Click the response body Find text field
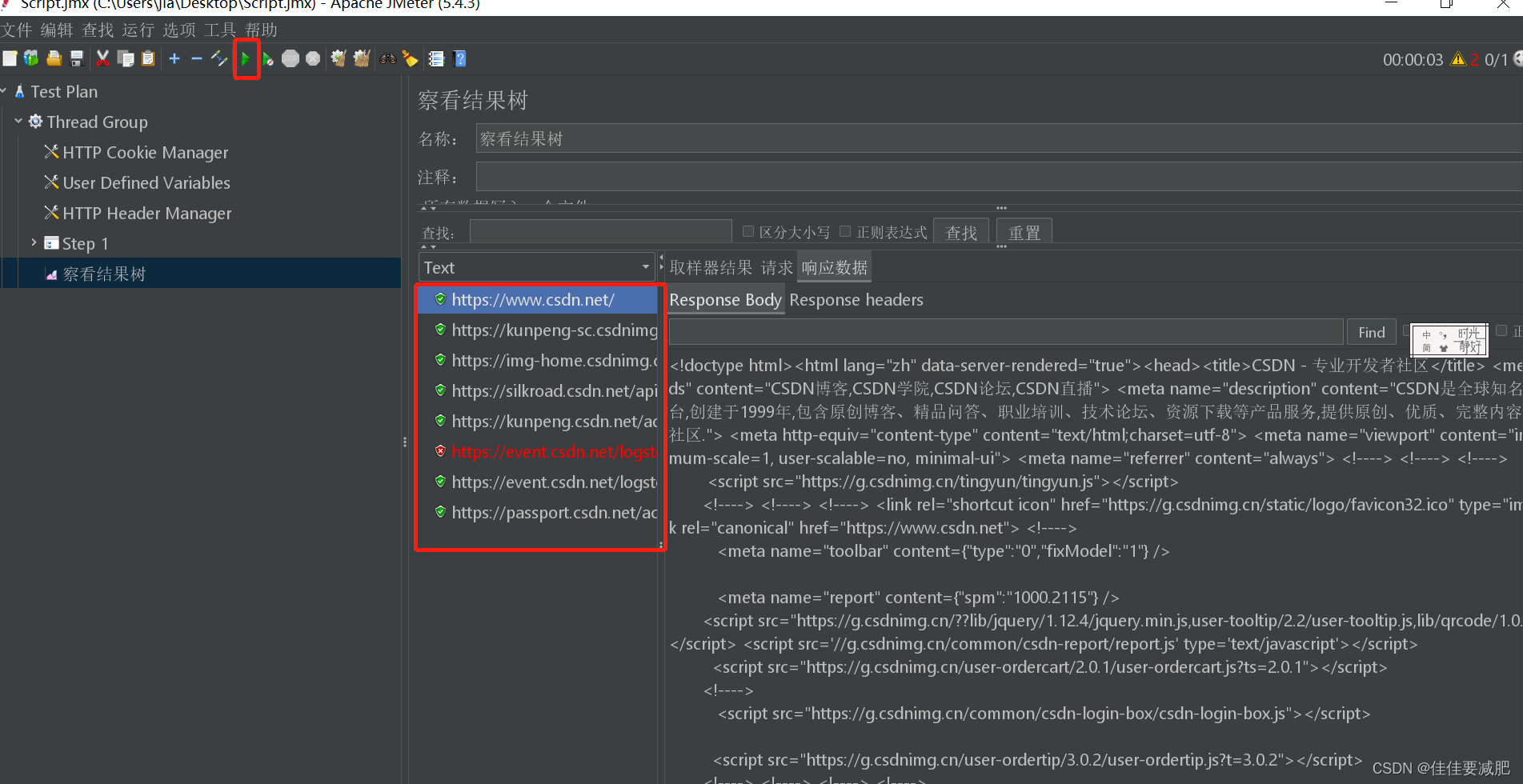Screen dimensions: 1523x784 (x=1006, y=332)
